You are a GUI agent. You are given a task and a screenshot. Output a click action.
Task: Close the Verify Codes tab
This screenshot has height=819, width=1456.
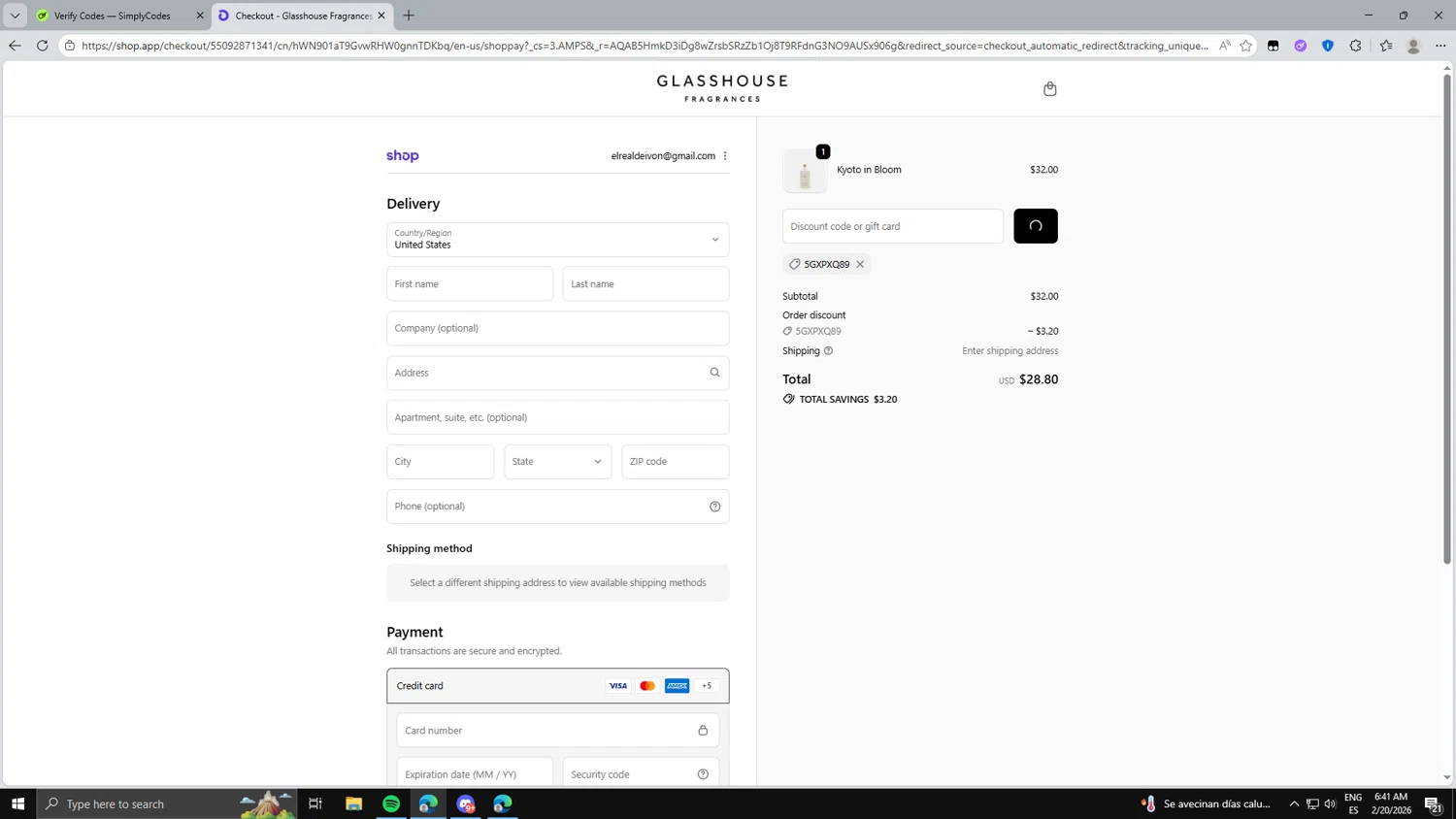(200, 16)
